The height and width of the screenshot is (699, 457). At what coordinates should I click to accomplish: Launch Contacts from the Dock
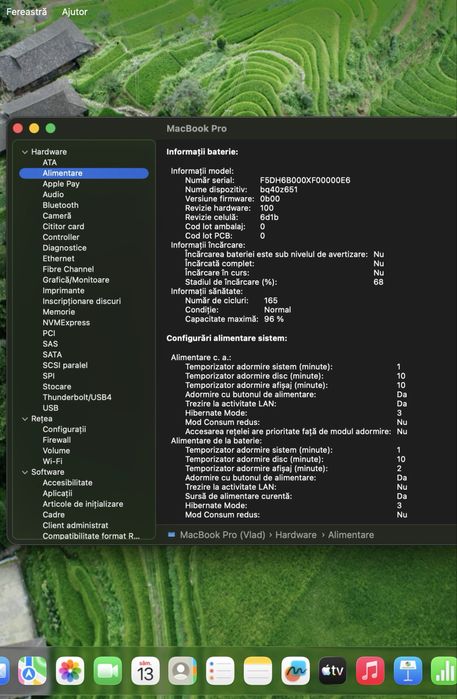(182, 670)
